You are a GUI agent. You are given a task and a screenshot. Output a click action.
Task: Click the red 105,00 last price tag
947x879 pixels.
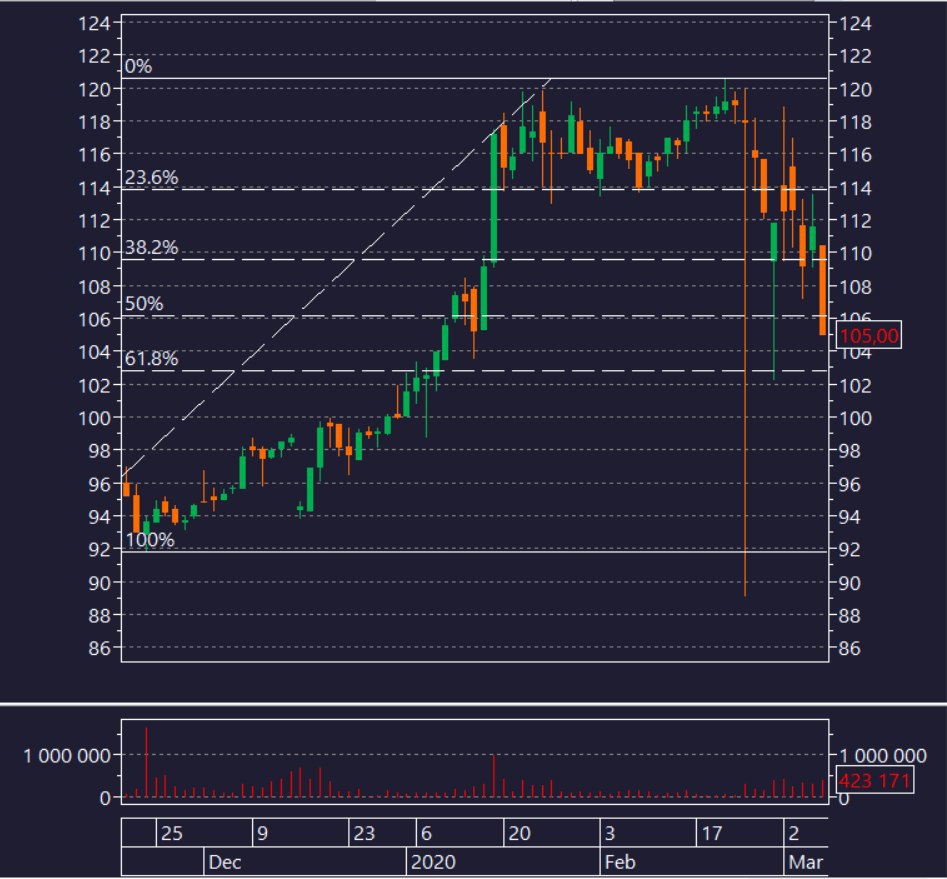(868, 335)
